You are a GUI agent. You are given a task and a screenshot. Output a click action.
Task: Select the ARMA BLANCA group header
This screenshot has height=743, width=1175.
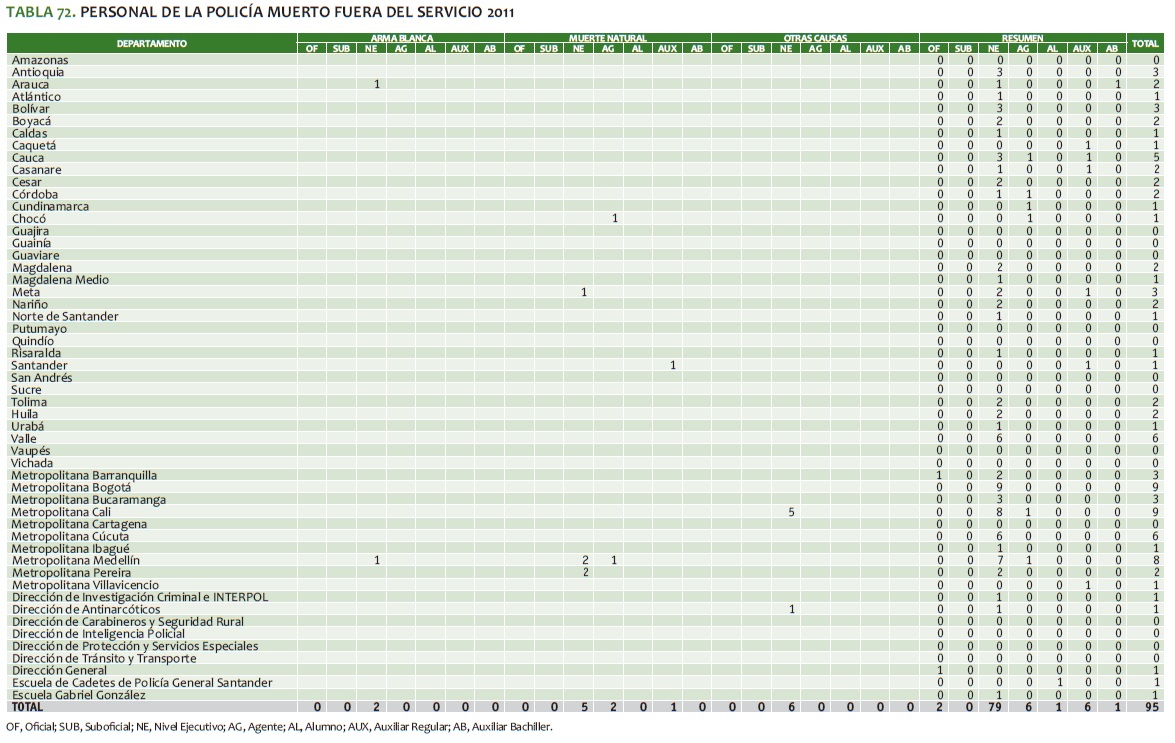pyautogui.click(x=401, y=38)
